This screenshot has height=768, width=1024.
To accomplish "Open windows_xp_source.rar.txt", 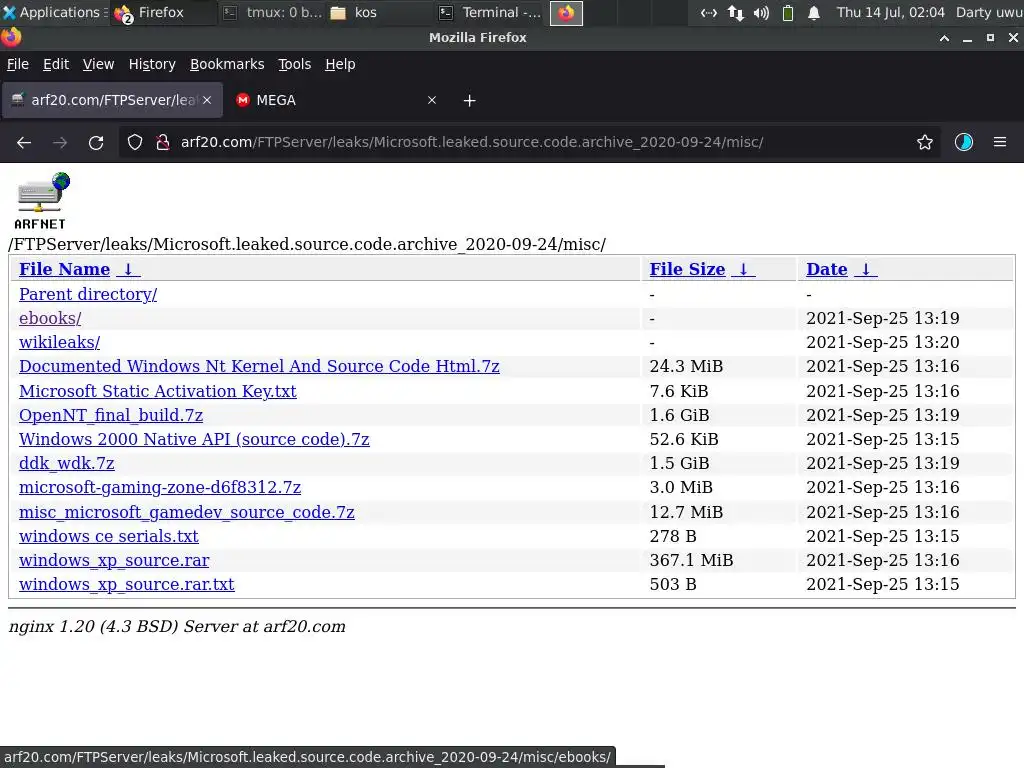I will coord(127,584).
